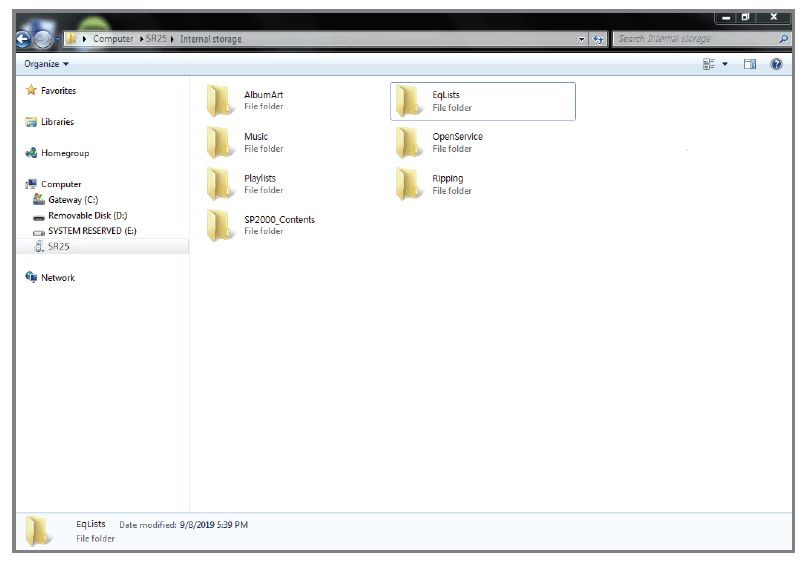Click the back navigation arrow

(25, 39)
